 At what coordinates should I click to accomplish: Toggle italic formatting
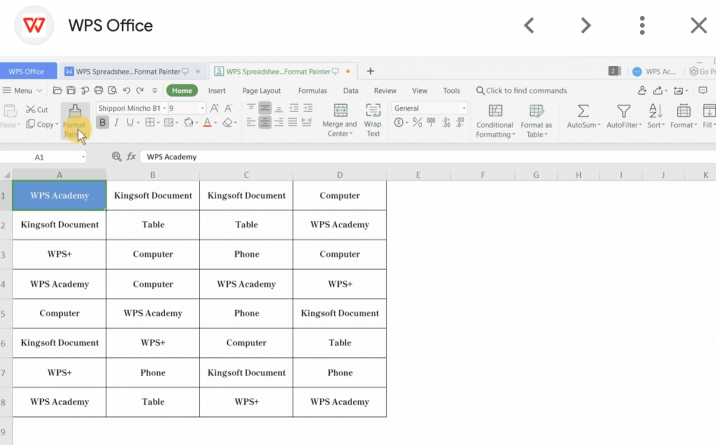pyautogui.click(x=116, y=123)
